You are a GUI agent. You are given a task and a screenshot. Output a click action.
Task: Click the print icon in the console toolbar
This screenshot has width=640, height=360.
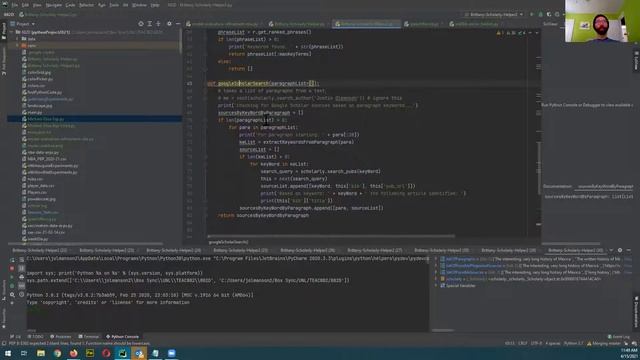(21, 277)
